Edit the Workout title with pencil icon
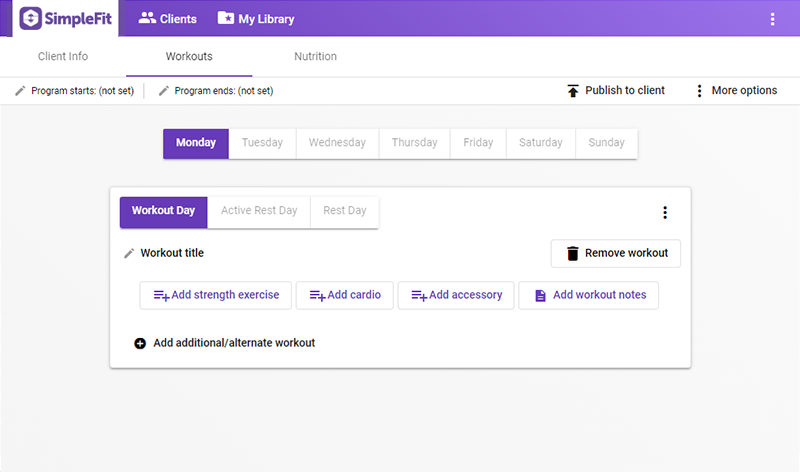Viewport: 800px width, 472px height. 129,254
